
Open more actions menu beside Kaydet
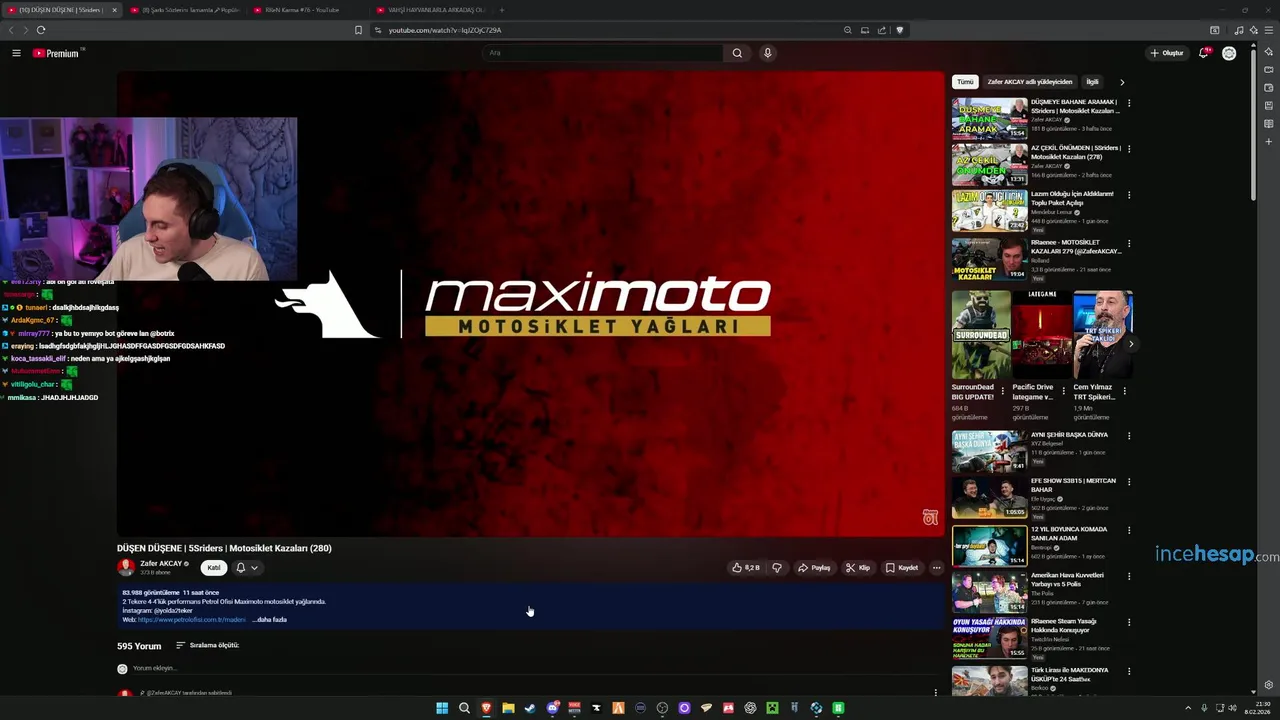pos(936,568)
